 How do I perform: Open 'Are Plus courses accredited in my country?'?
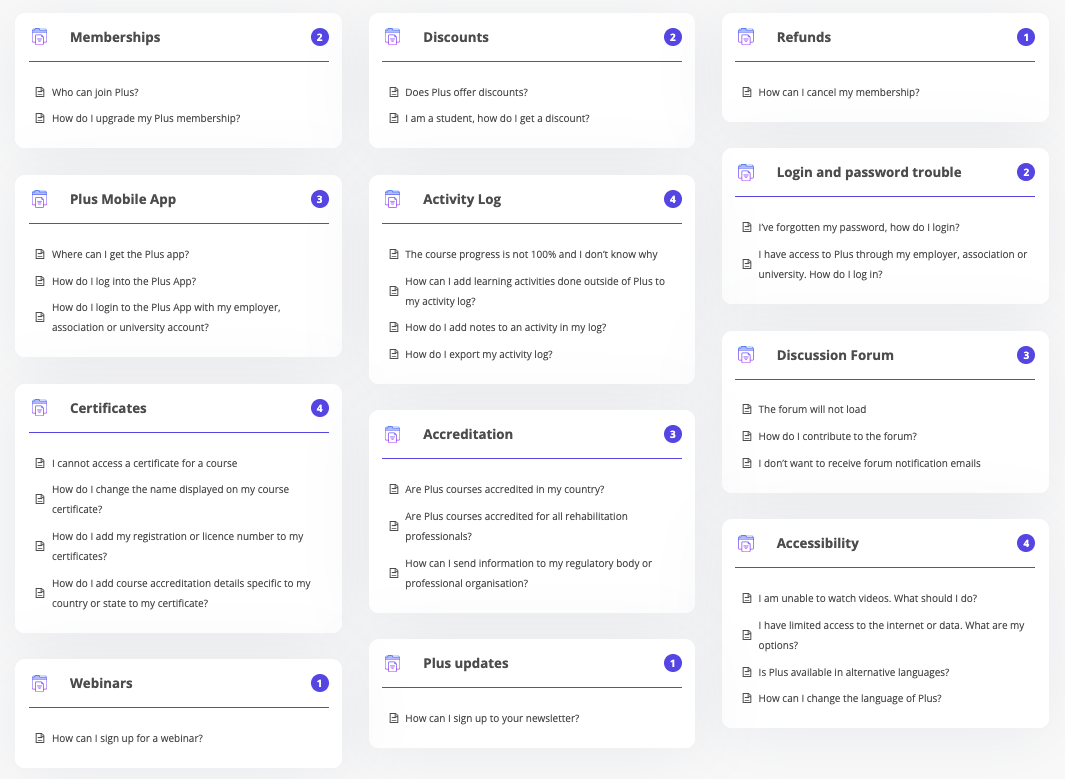pos(505,490)
